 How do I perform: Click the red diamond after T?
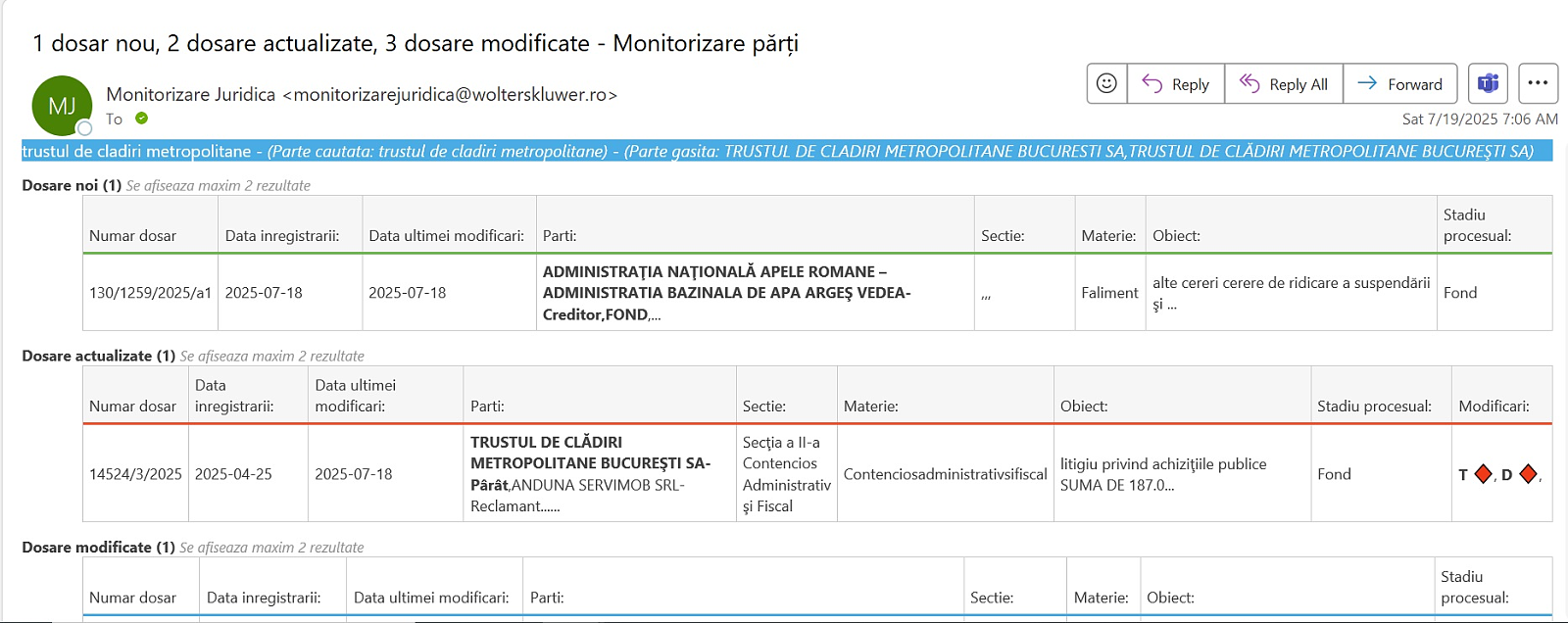(x=1483, y=475)
